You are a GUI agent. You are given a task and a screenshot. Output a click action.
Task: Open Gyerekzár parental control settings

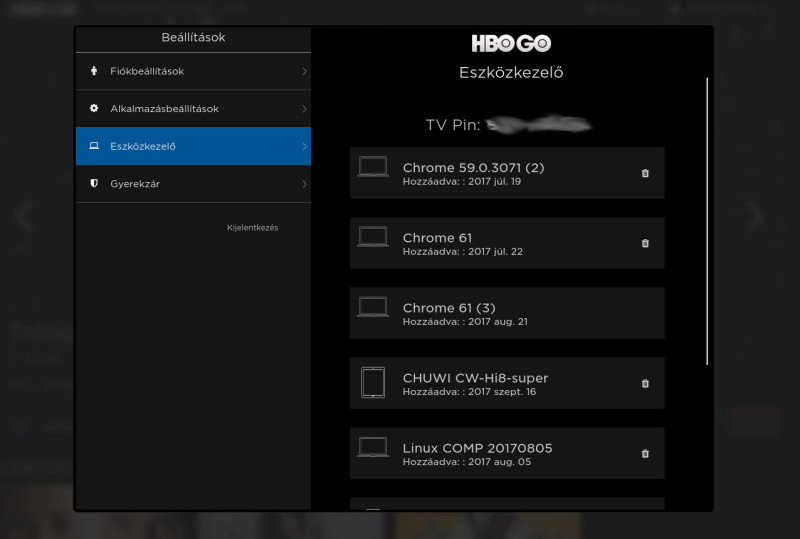click(x=193, y=184)
